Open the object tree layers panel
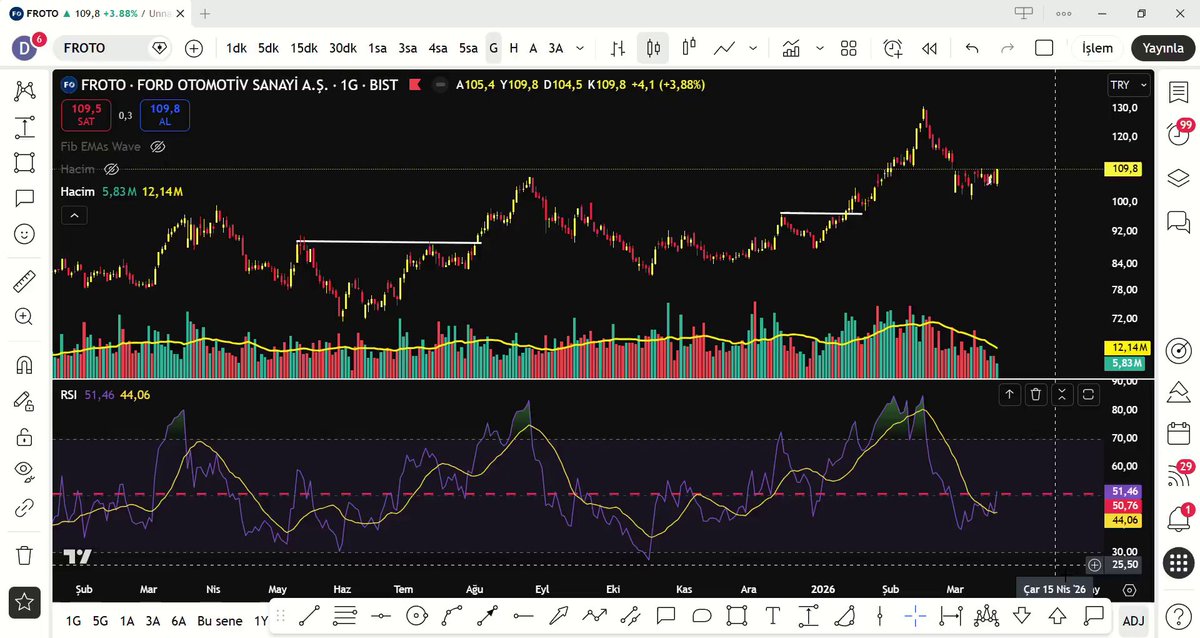This screenshot has width=1200, height=638. click(x=1179, y=177)
